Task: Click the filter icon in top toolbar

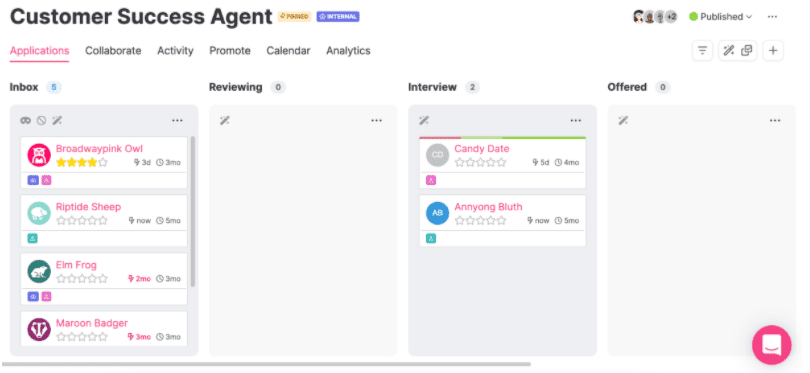Action: tap(702, 51)
